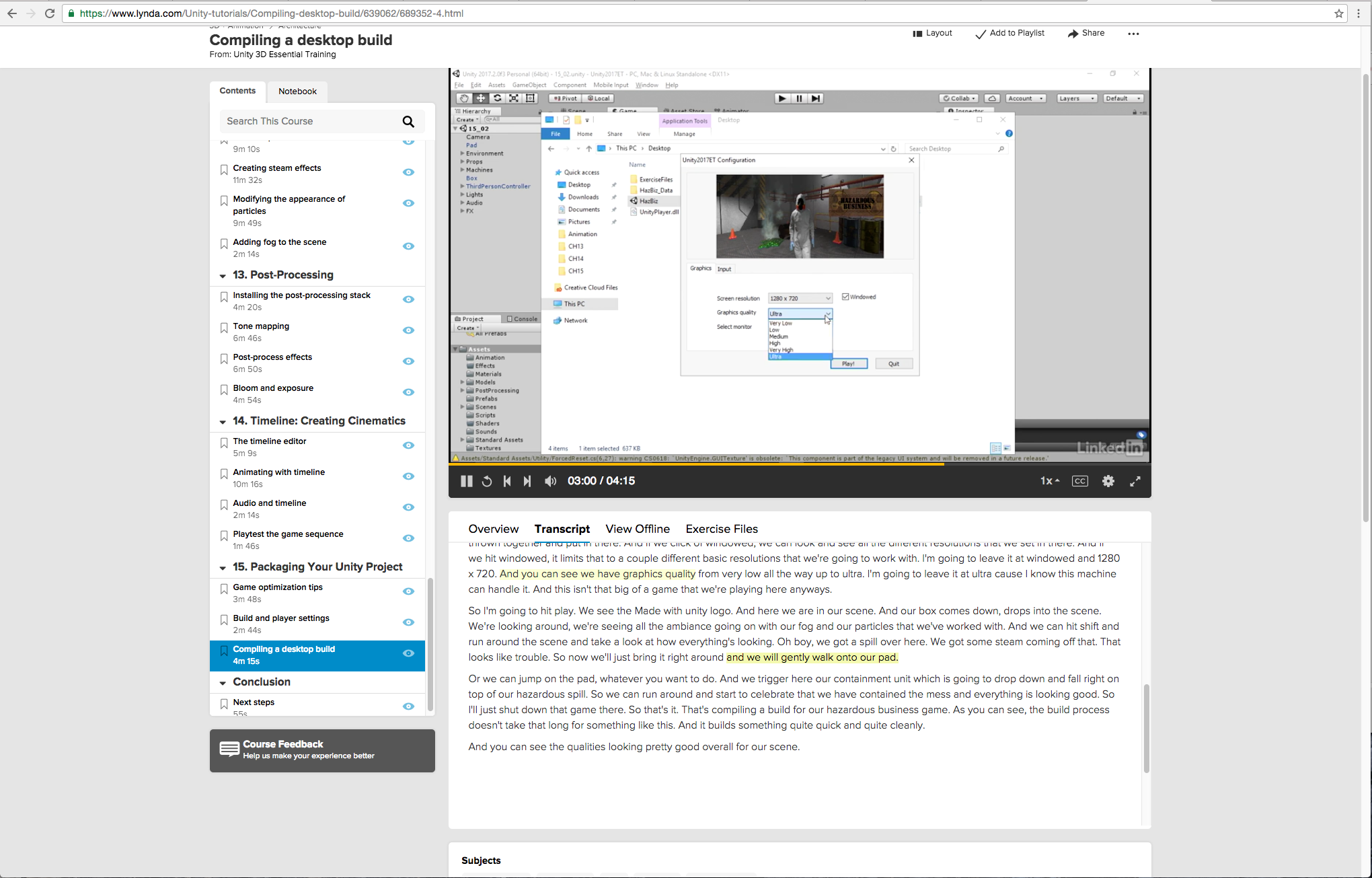Open the Transcript tab
The height and width of the screenshot is (878, 1372).
pyautogui.click(x=562, y=529)
